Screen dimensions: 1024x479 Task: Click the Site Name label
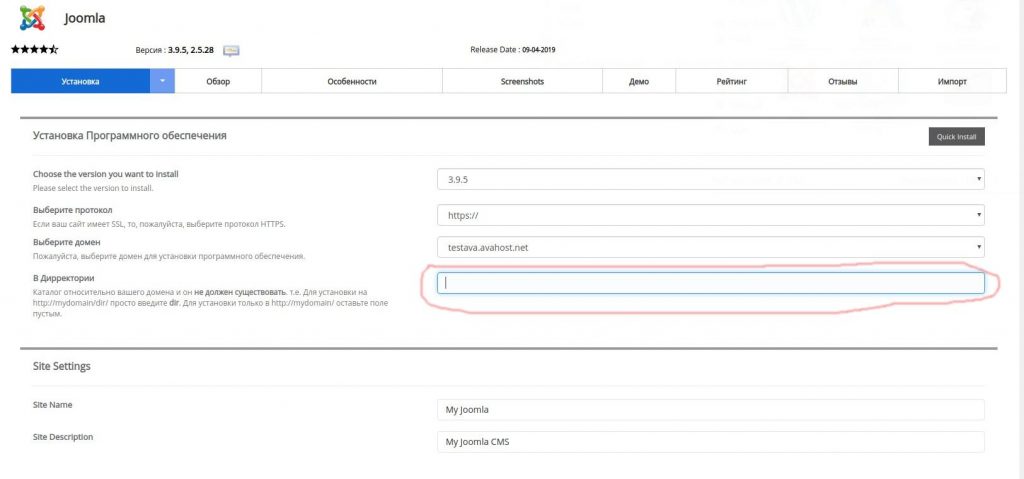(52, 405)
